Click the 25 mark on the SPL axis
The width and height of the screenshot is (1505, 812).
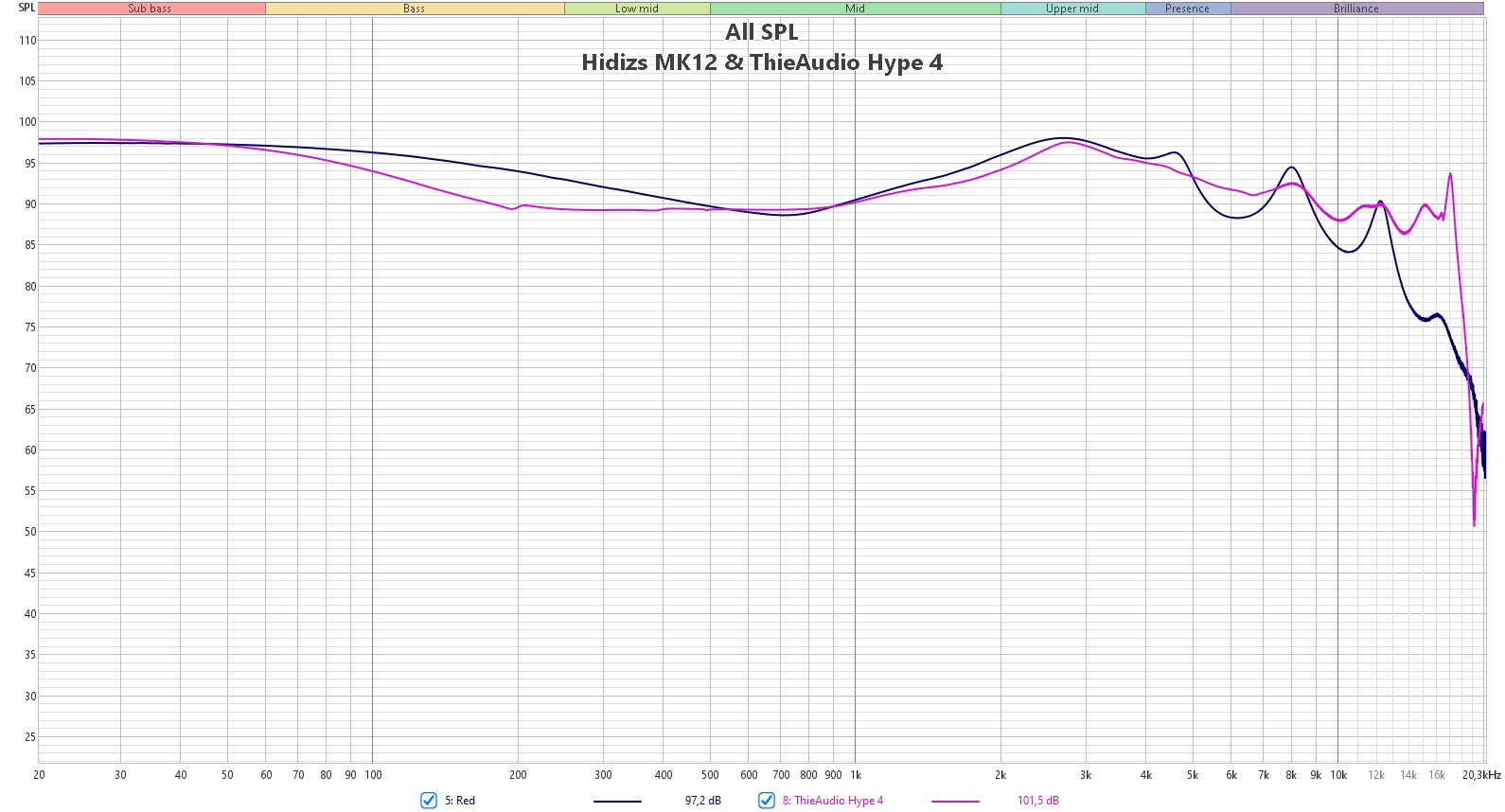pos(30,737)
